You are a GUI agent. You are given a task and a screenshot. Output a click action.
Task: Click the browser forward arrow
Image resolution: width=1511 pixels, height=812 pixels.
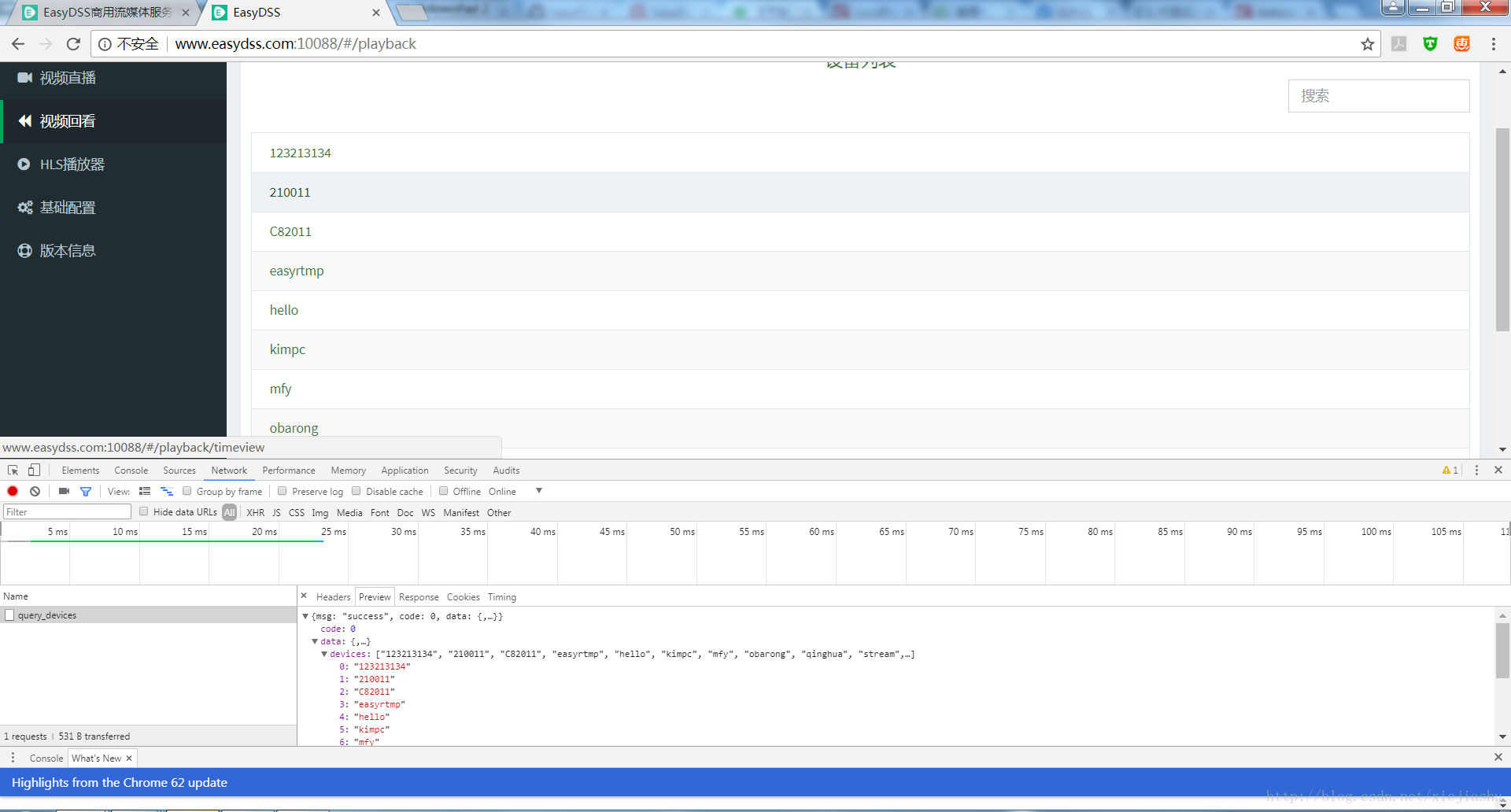[x=46, y=44]
